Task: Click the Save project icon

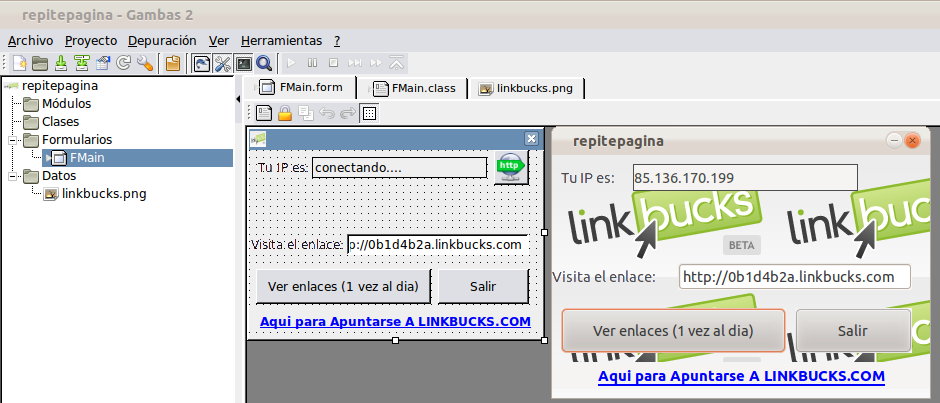Action: click(x=61, y=63)
